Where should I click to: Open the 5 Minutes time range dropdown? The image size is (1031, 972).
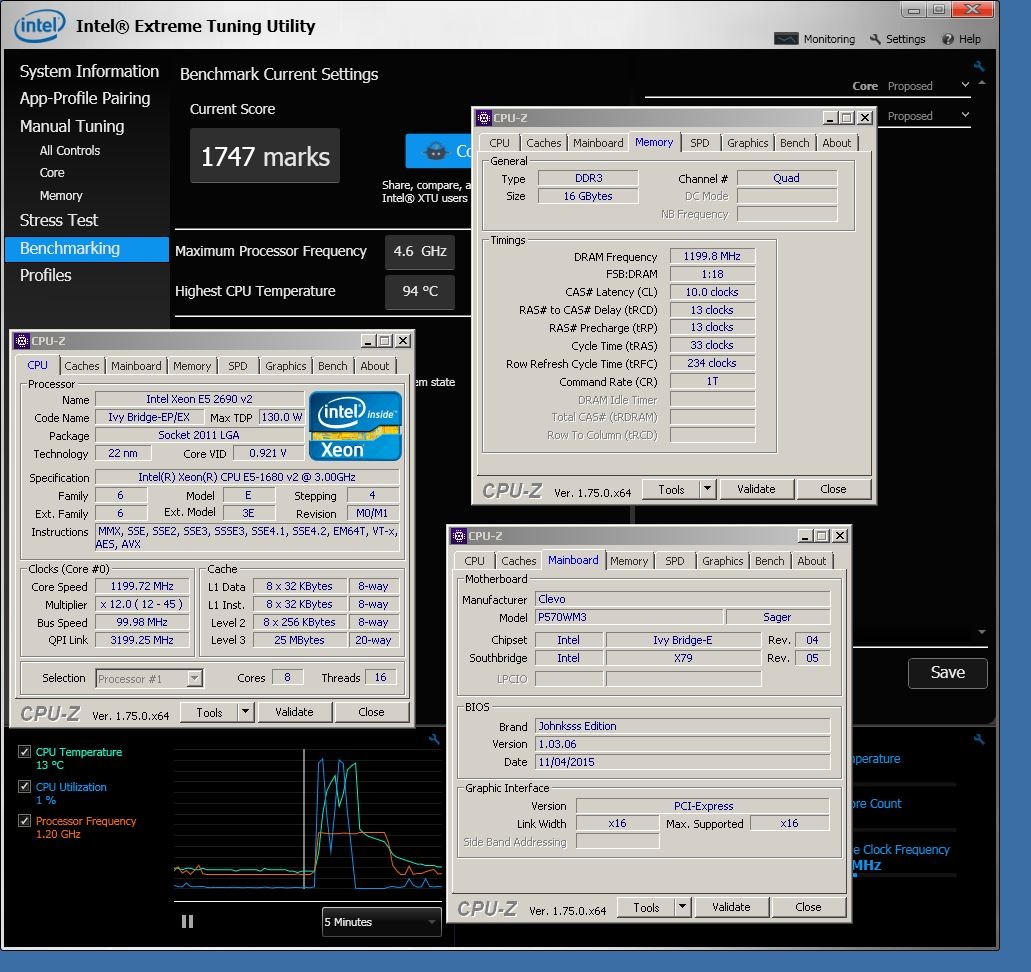(381, 922)
